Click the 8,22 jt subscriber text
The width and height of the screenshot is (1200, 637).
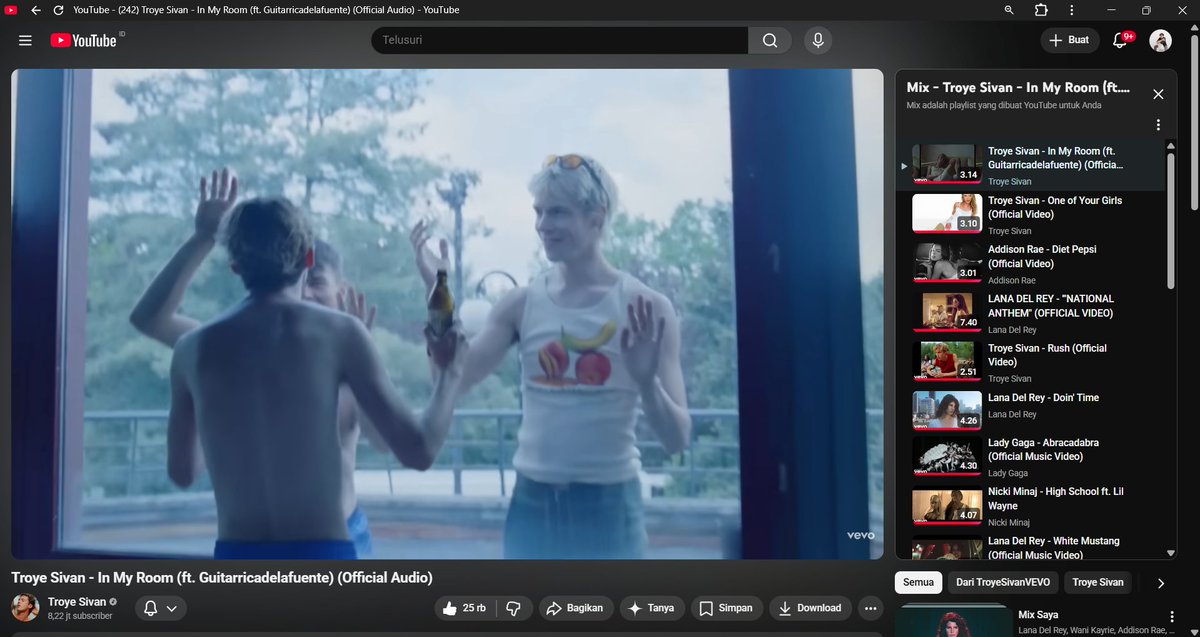pos(80,616)
